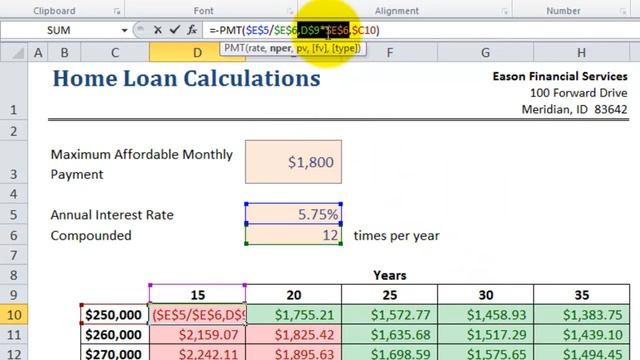Viewport: 640px width, 360px height.
Task: Click the 30 years header cell
Action: tap(485, 295)
